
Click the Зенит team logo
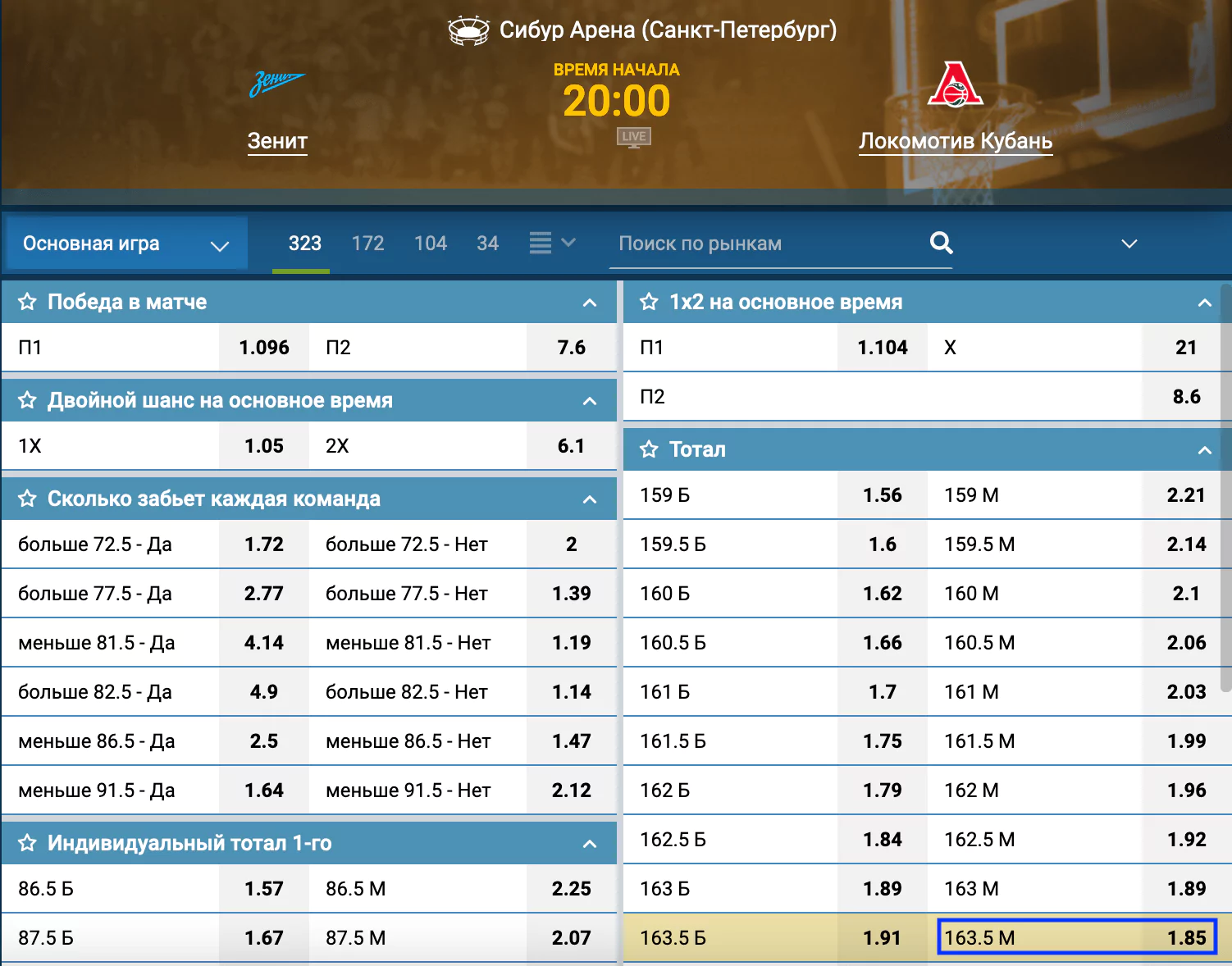coord(277,84)
